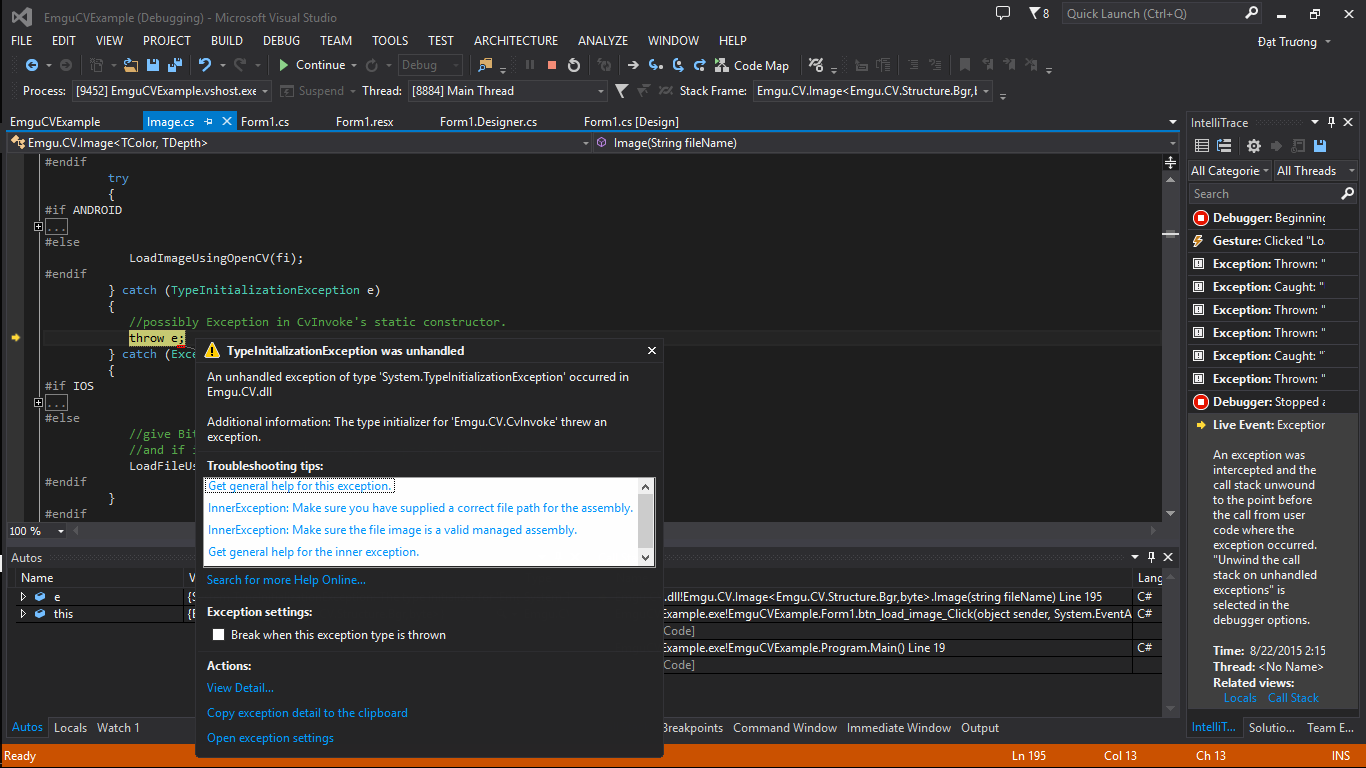1366x768 pixels.
Task: Open the Stack Frame dropdown
Action: coord(986,91)
